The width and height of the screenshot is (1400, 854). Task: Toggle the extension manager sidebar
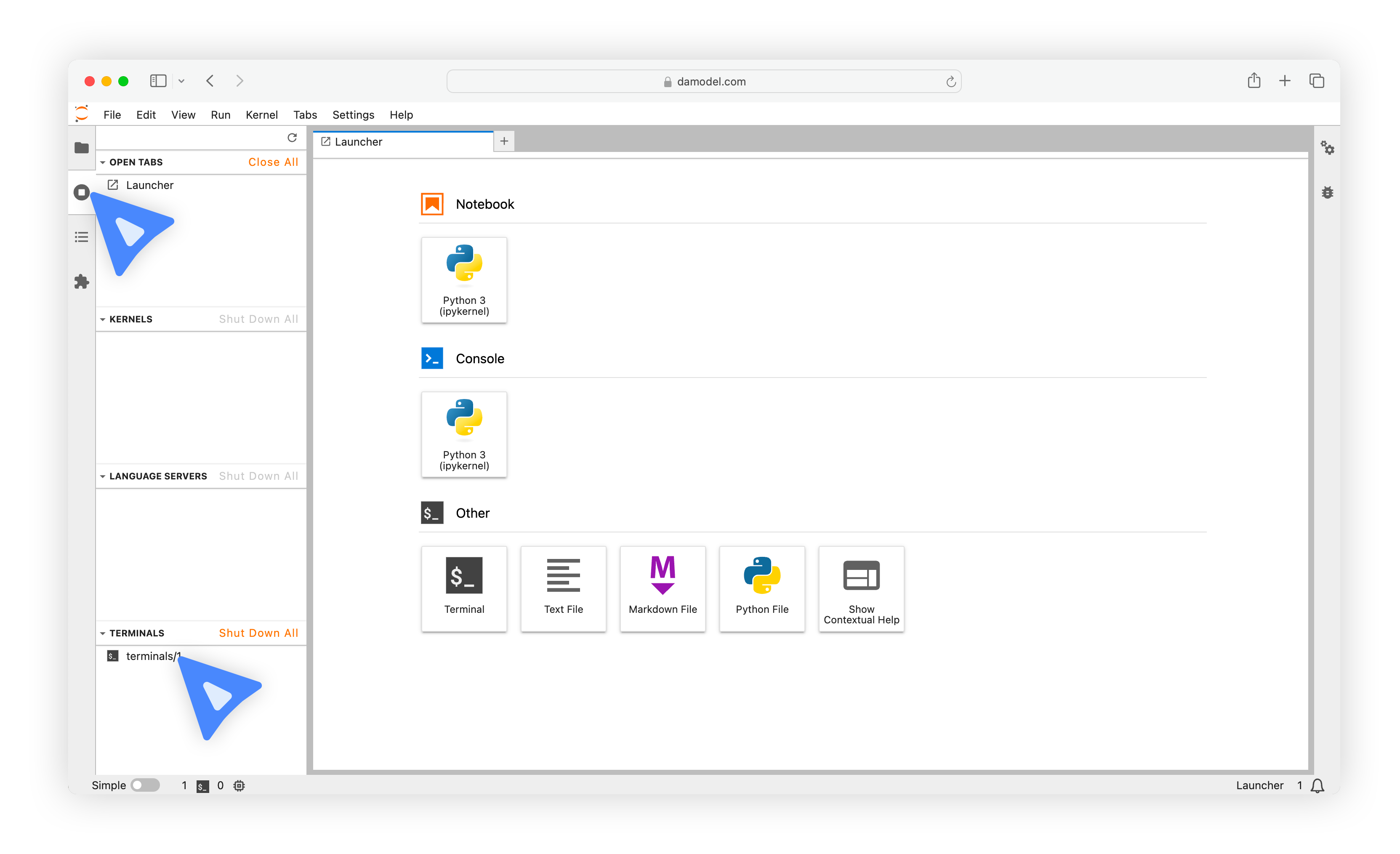[82, 281]
